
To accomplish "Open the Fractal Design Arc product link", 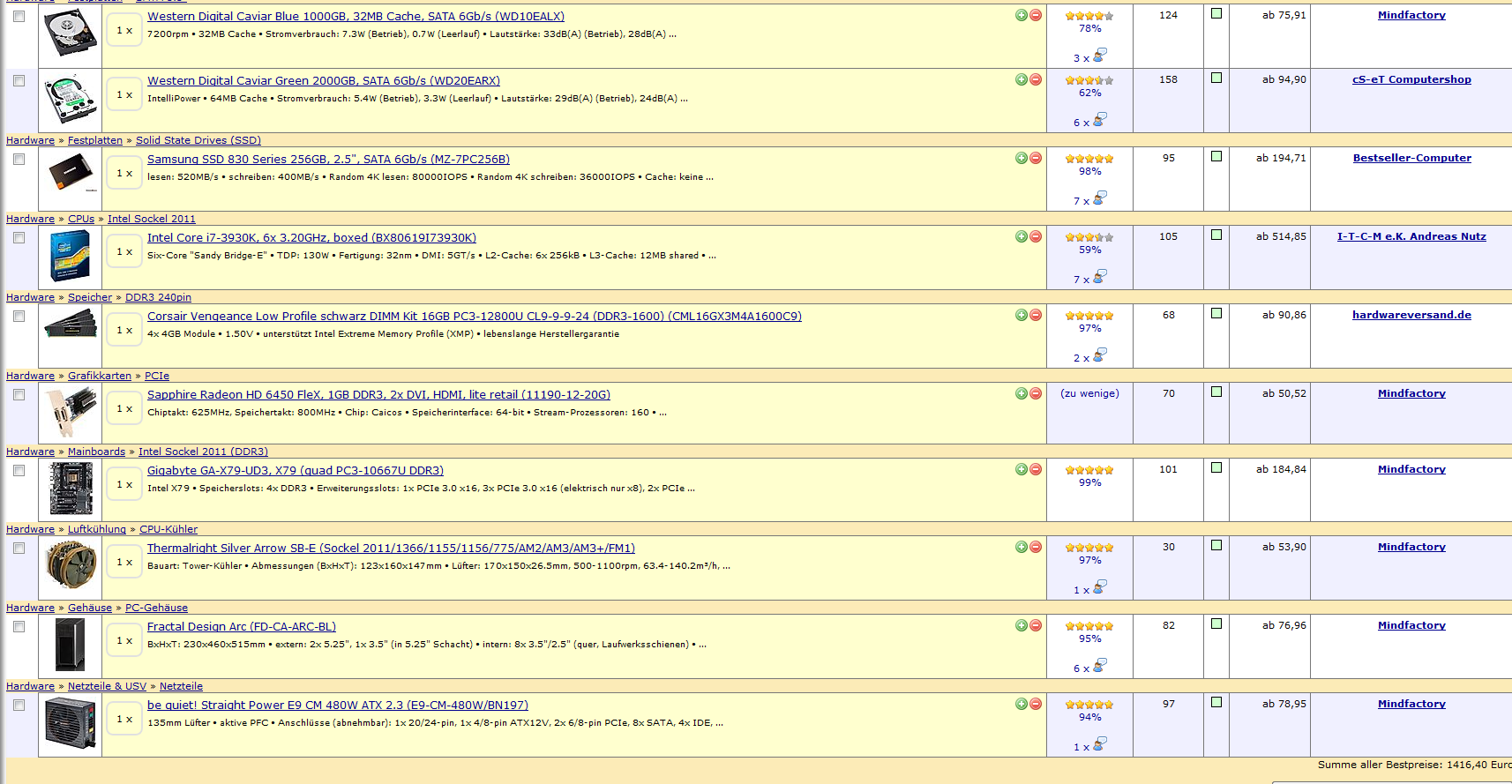I will pyautogui.click(x=242, y=627).
